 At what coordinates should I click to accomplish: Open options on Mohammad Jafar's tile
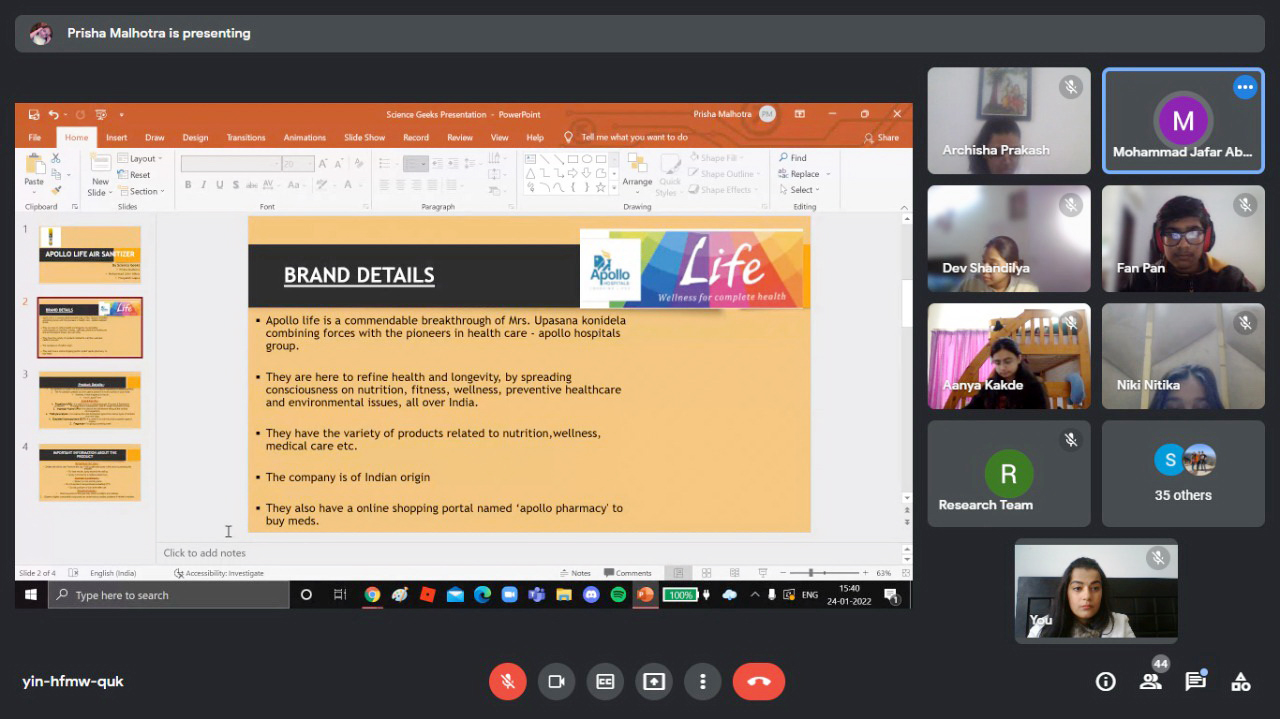[1245, 87]
